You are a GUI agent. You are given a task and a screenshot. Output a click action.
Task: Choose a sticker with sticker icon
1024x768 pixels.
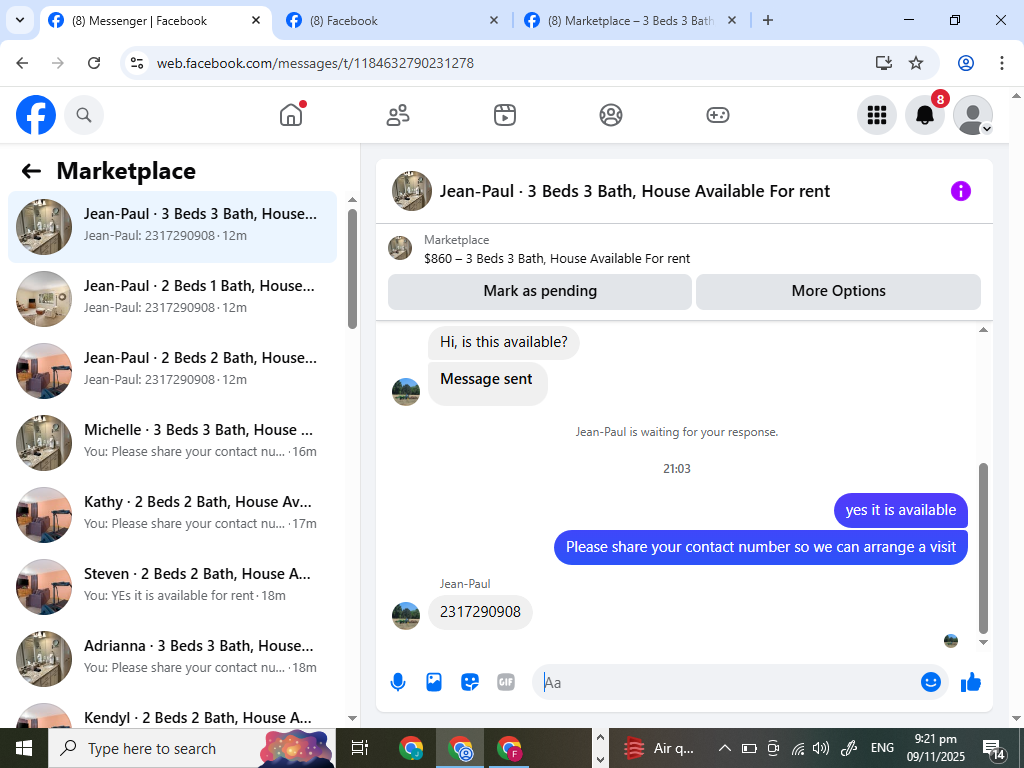[x=470, y=682]
